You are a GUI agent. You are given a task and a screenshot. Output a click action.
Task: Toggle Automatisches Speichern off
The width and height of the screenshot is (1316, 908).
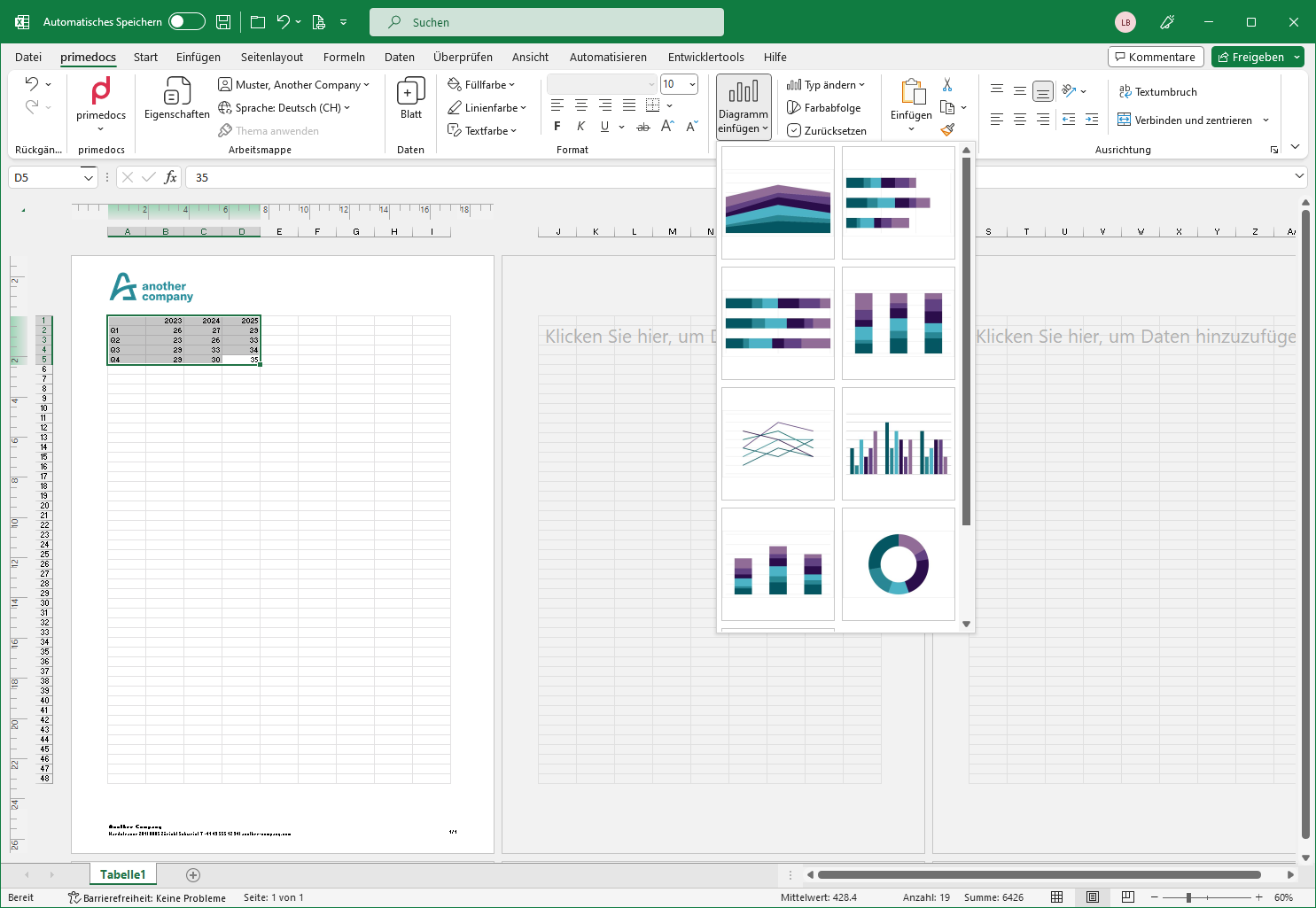coord(185,21)
